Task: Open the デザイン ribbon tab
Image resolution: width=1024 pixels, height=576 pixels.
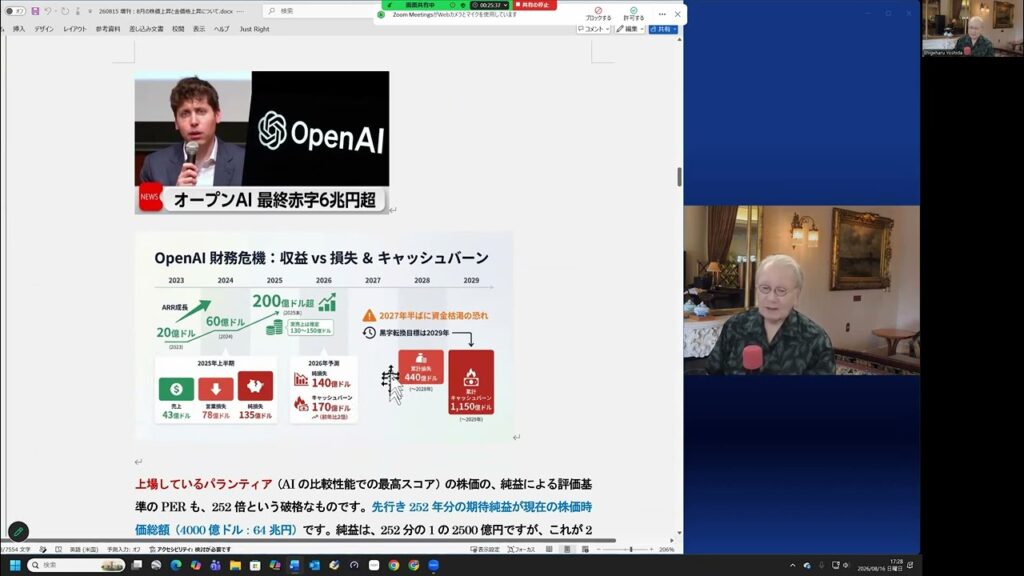Action: 44,29
